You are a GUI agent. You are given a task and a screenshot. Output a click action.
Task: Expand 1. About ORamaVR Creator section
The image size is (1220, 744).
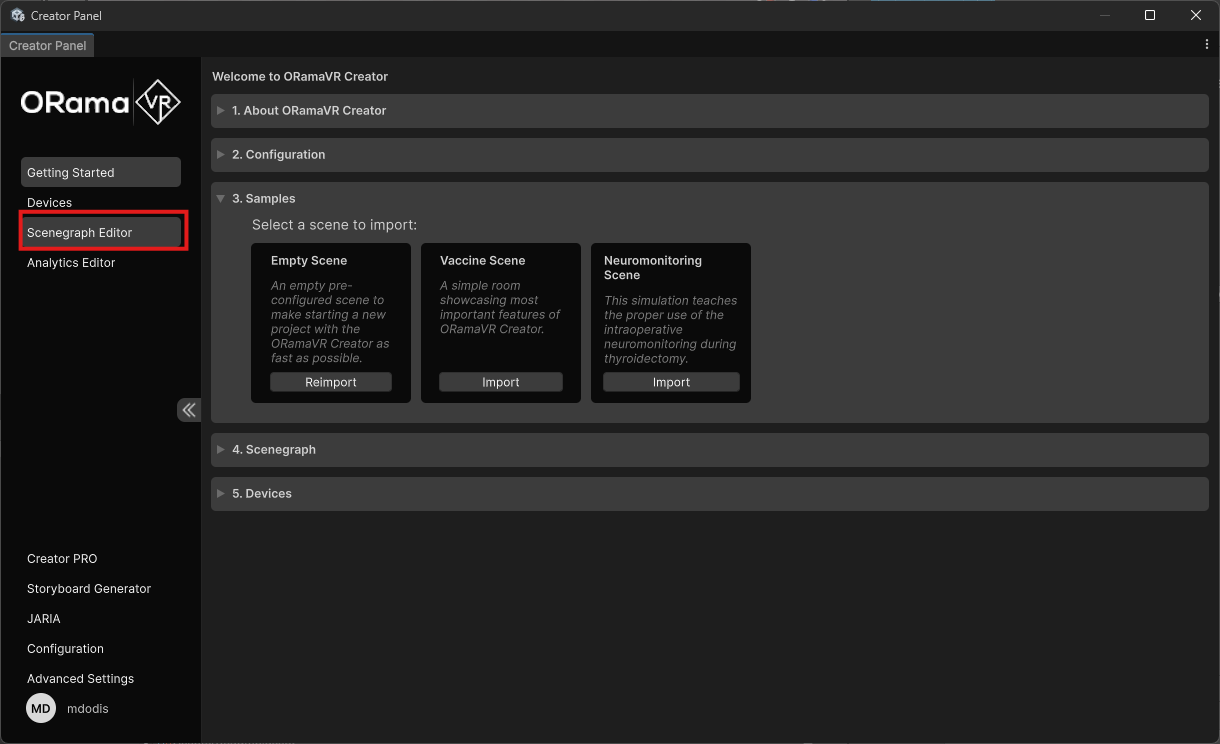point(710,111)
